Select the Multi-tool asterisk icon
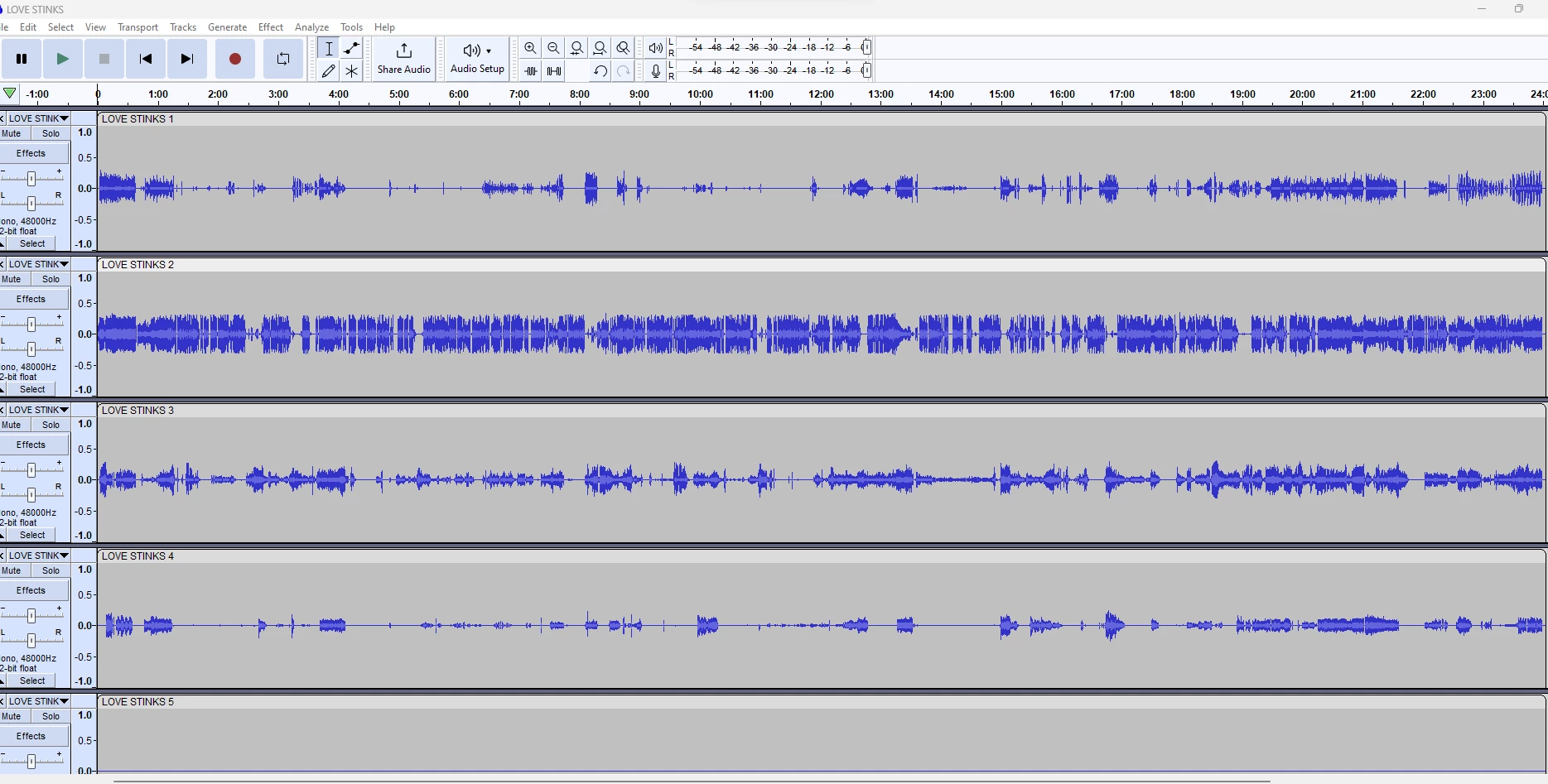The width and height of the screenshot is (1548, 784). pos(352,71)
